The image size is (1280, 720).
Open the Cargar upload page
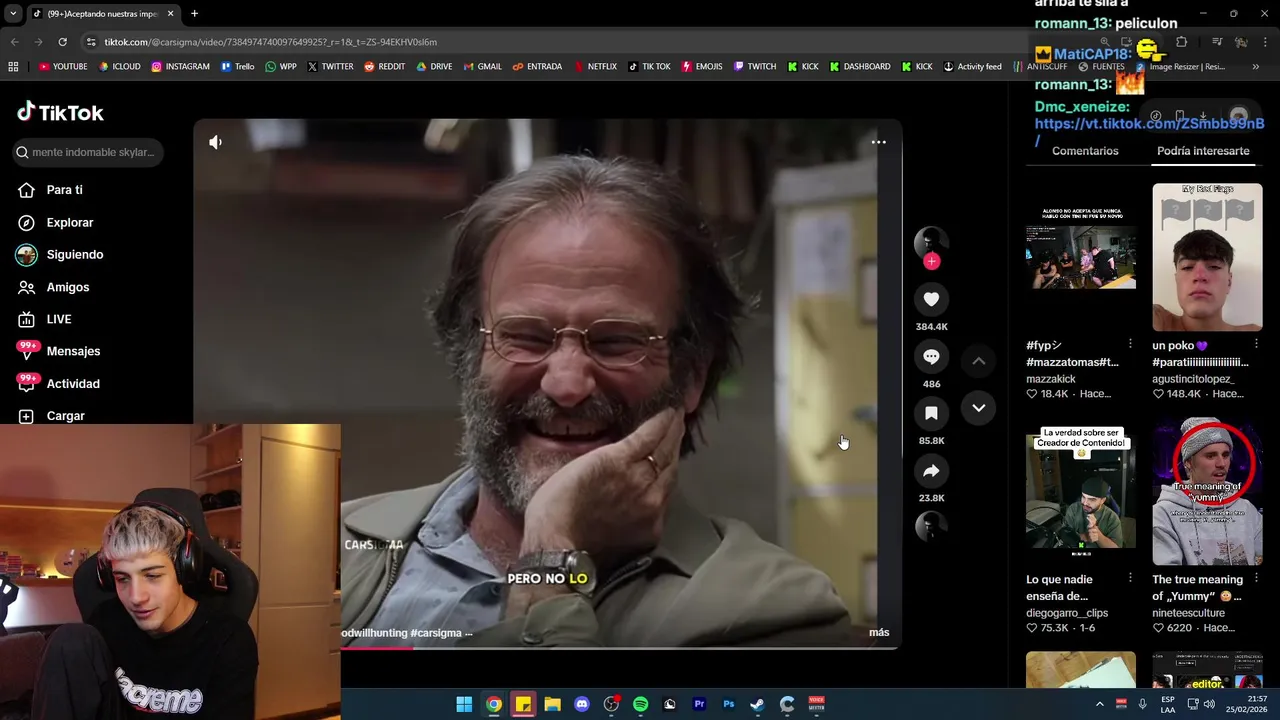click(x=65, y=415)
